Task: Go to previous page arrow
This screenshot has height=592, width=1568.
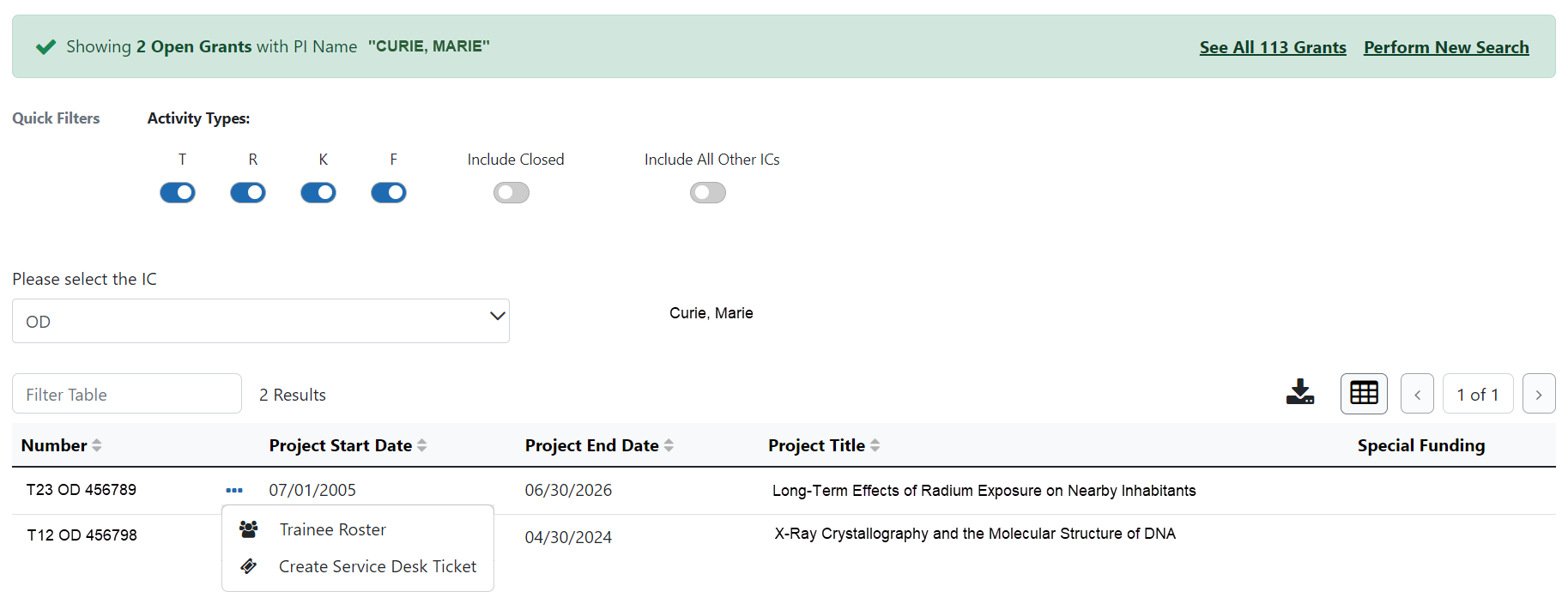Action: coord(1417,395)
